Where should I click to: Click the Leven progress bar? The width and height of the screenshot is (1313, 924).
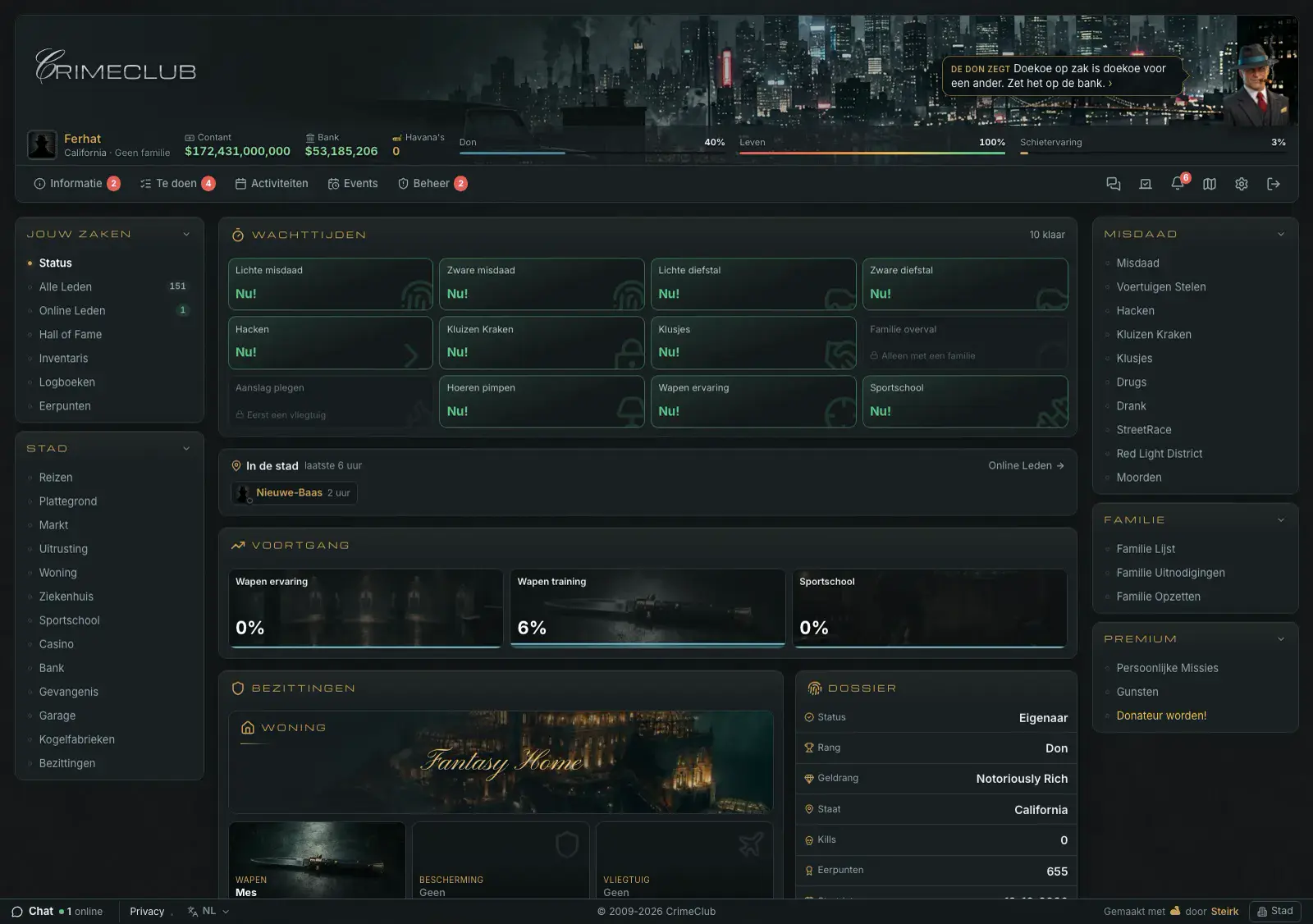pyautogui.click(x=872, y=153)
